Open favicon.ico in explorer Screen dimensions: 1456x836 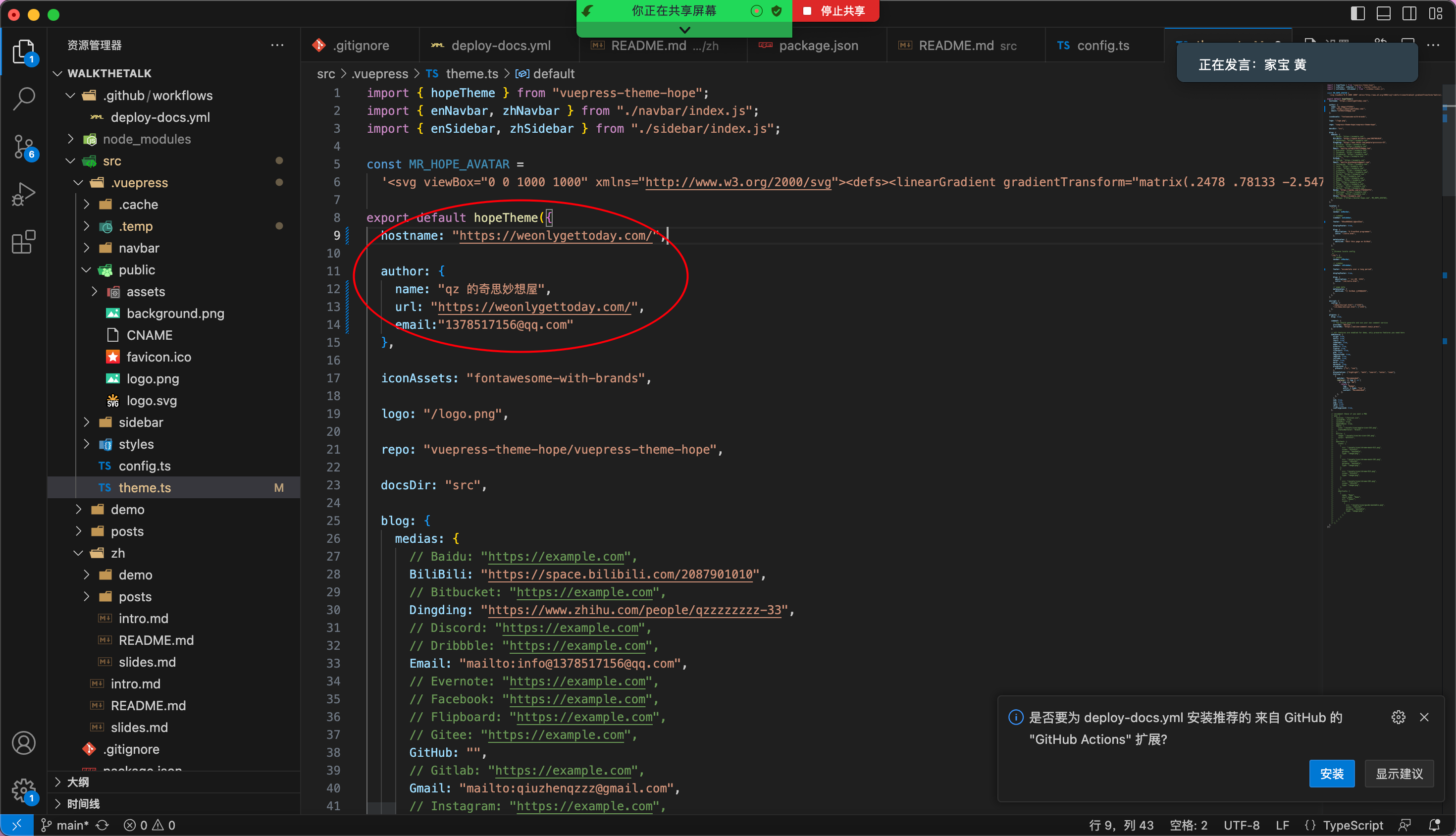[x=174, y=357]
